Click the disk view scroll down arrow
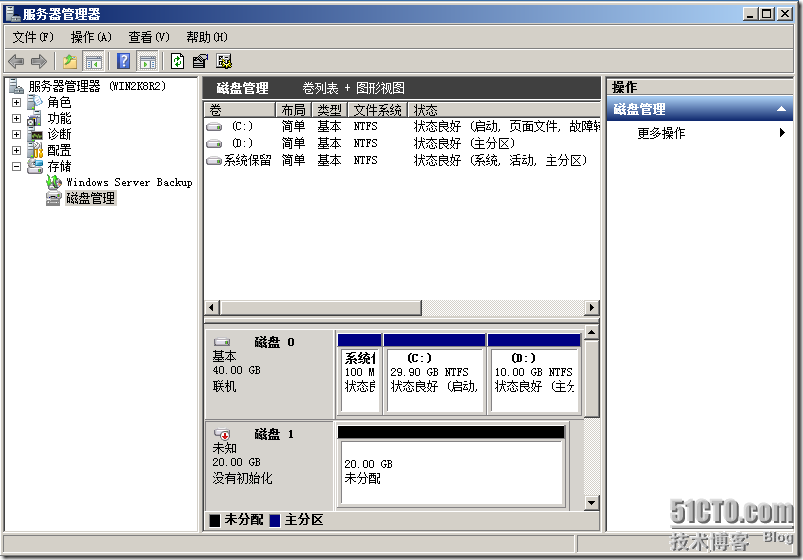Image resolution: width=803 pixels, height=560 pixels. coord(591,503)
